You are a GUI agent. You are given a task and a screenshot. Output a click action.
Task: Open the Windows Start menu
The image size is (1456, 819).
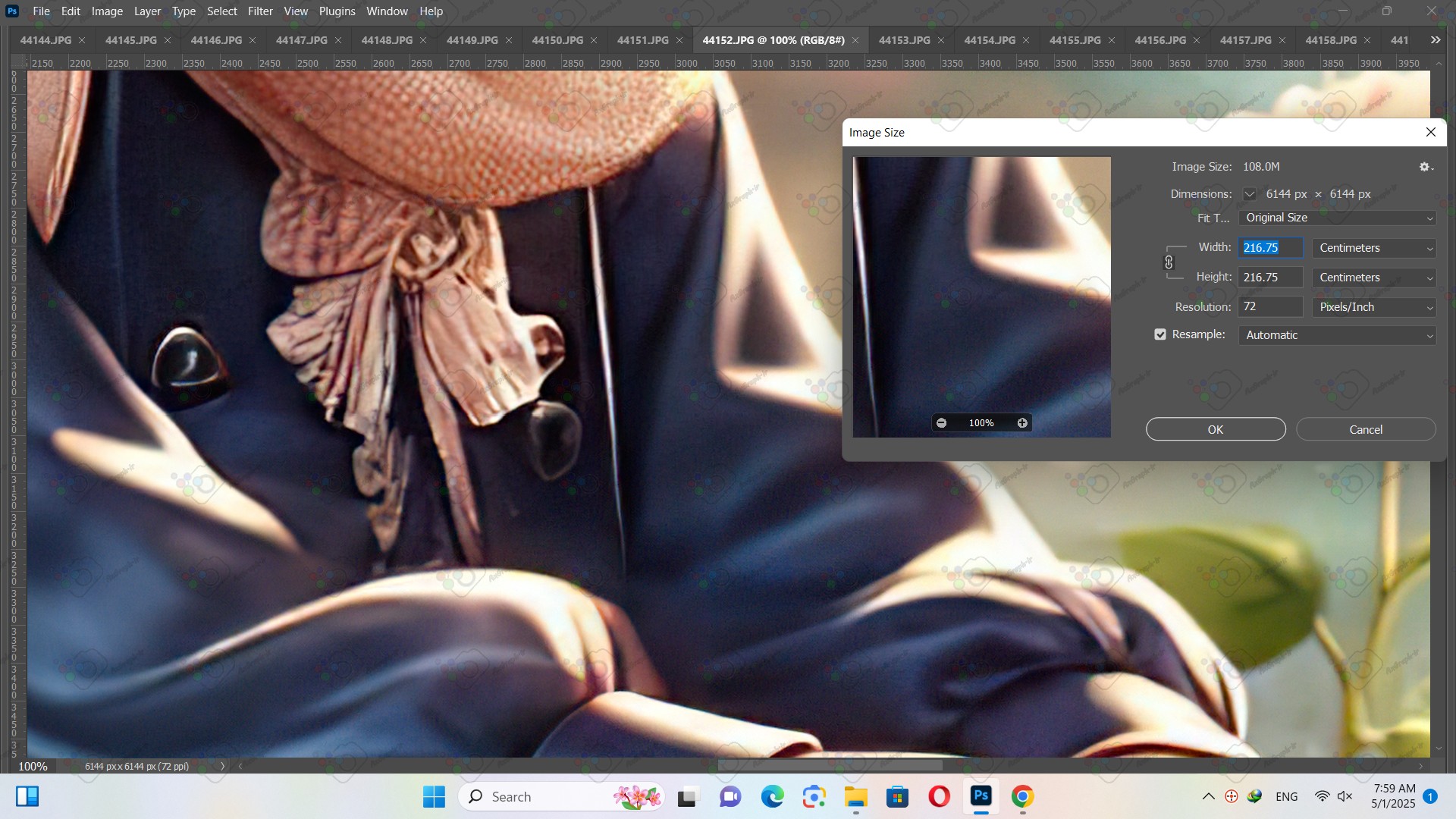point(434,796)
